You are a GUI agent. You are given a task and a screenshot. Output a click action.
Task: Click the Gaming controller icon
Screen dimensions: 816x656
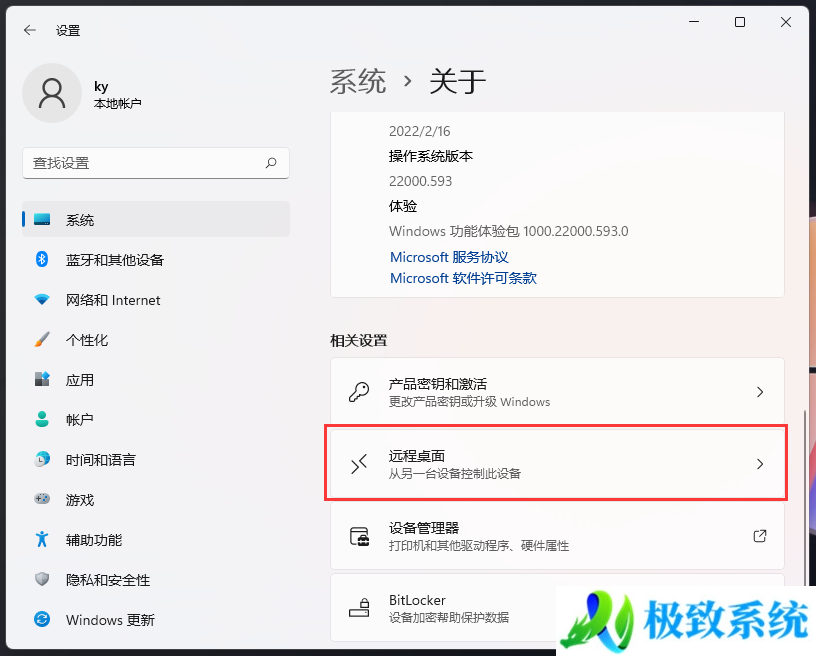click(42, 499)
